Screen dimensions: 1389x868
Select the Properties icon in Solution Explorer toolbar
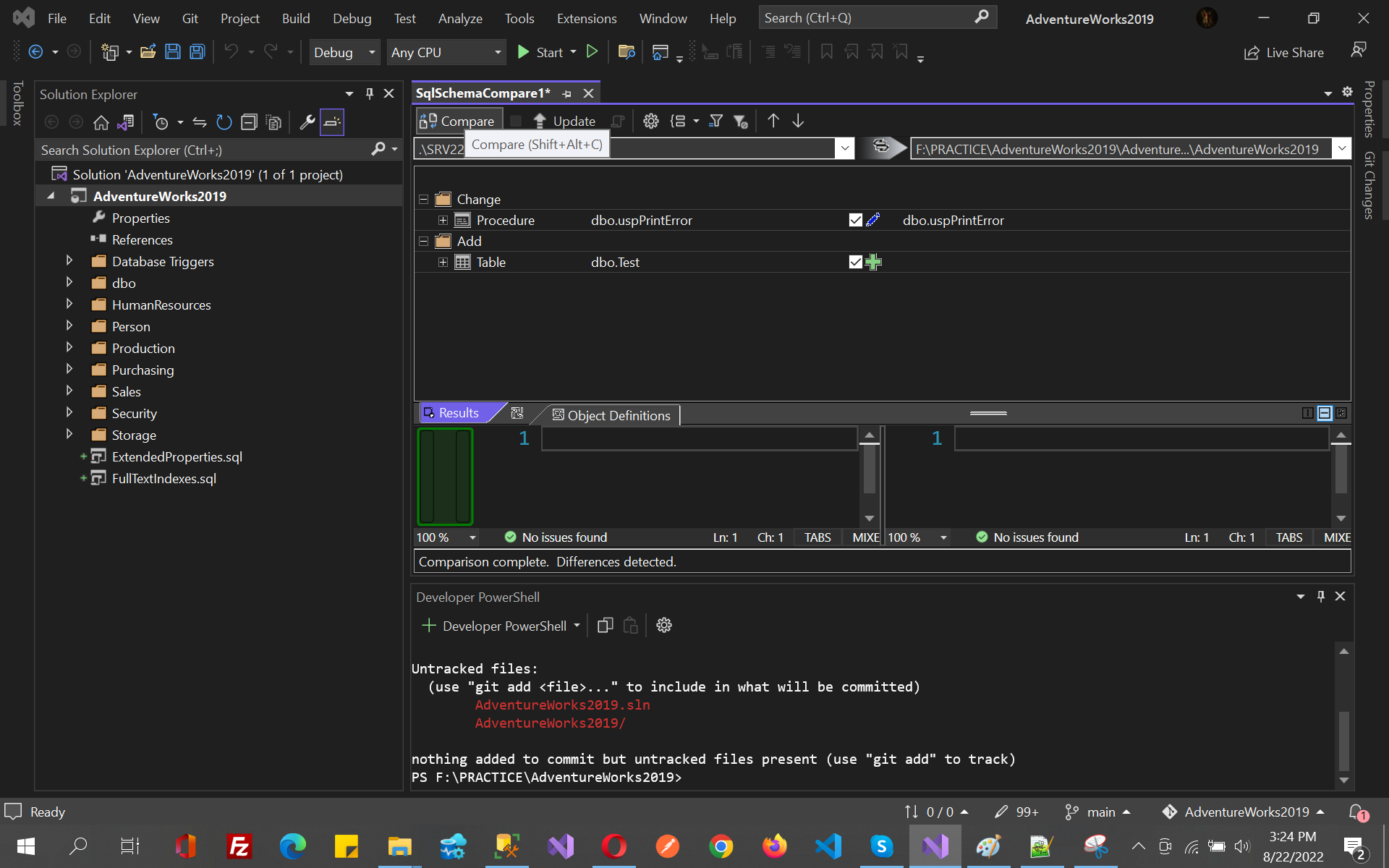tap(307, 122)
